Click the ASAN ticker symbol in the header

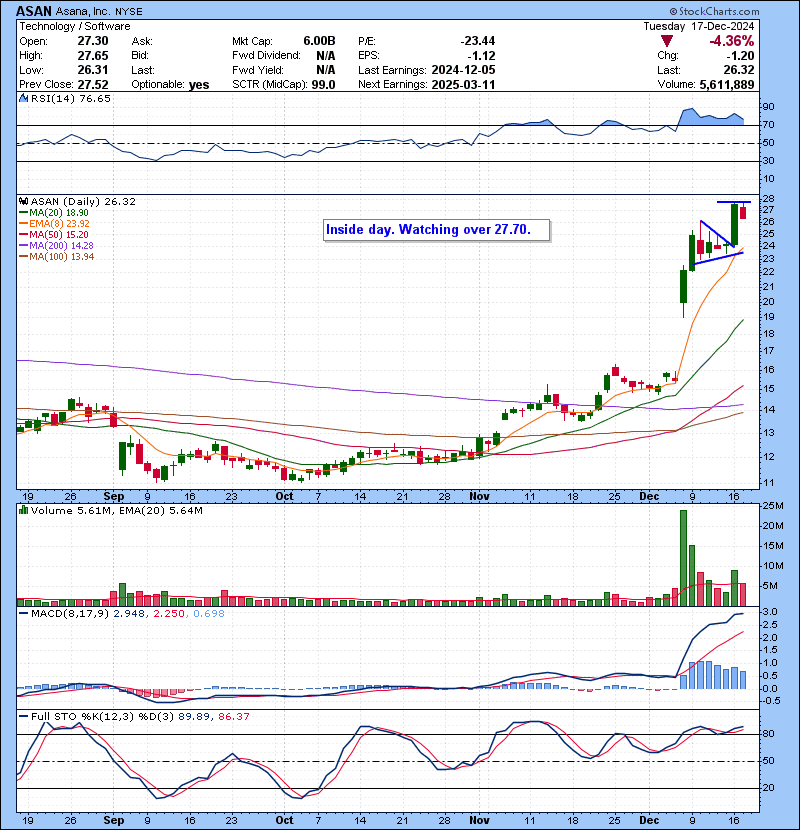click(x=34, y=11)
